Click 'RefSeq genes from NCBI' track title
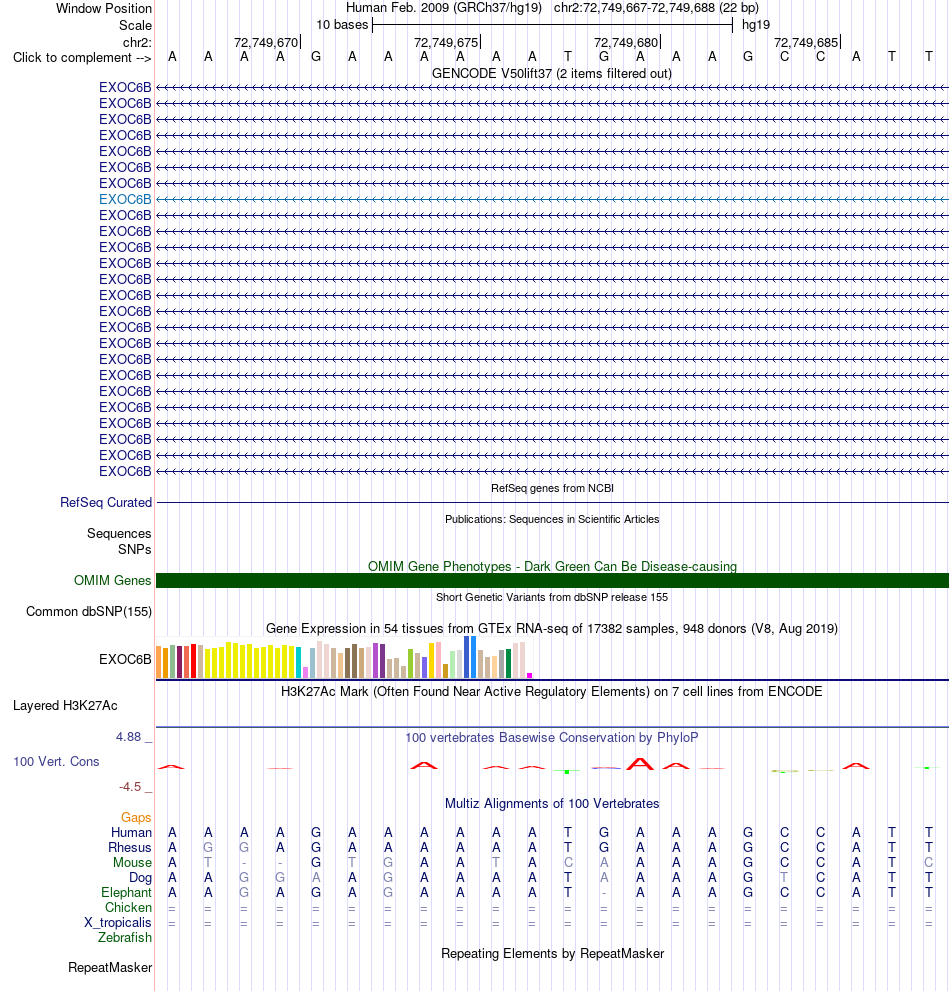This screenshot has height=991, width=950. pyautogui.click(x=552, y=488)
